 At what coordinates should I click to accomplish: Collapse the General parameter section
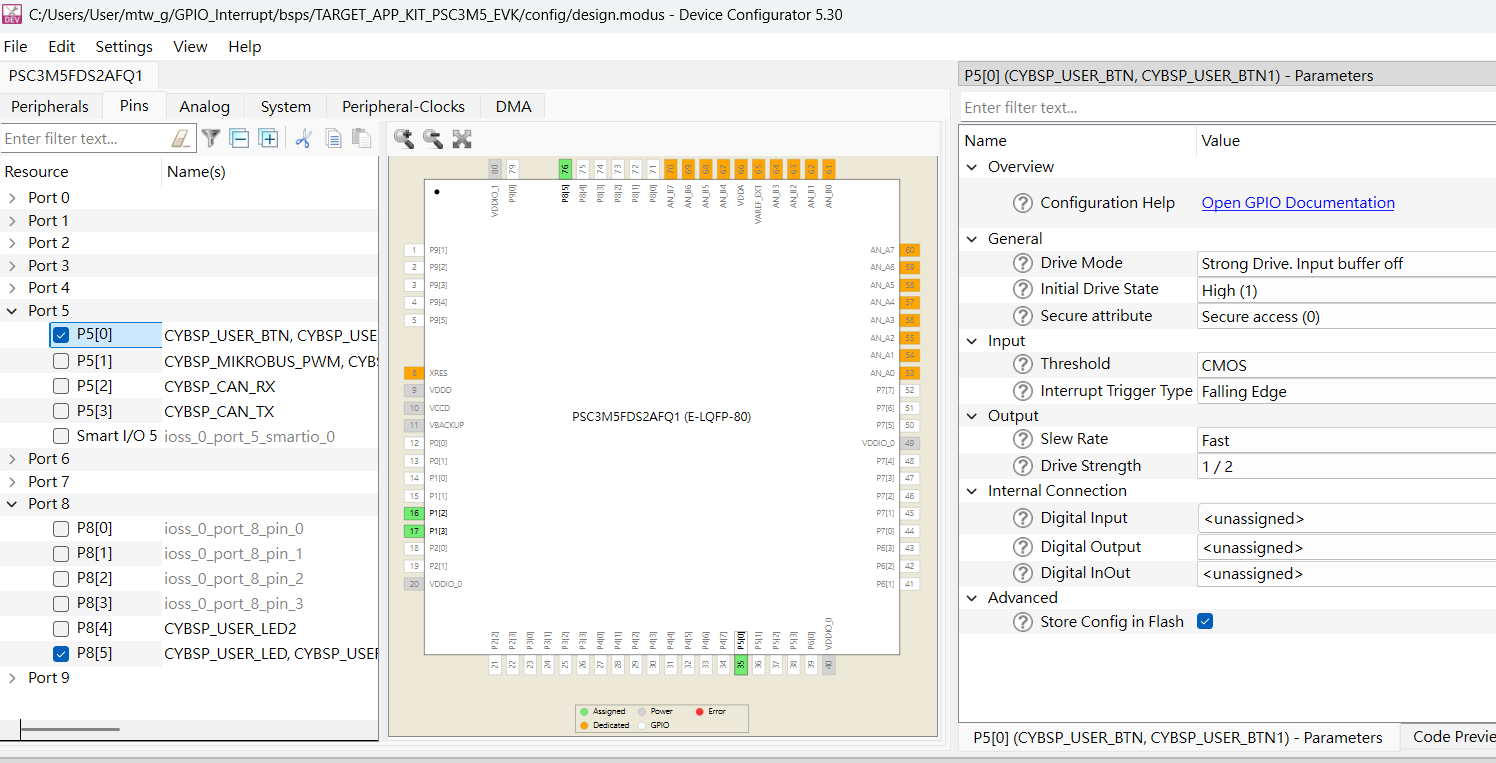[972, 239]
